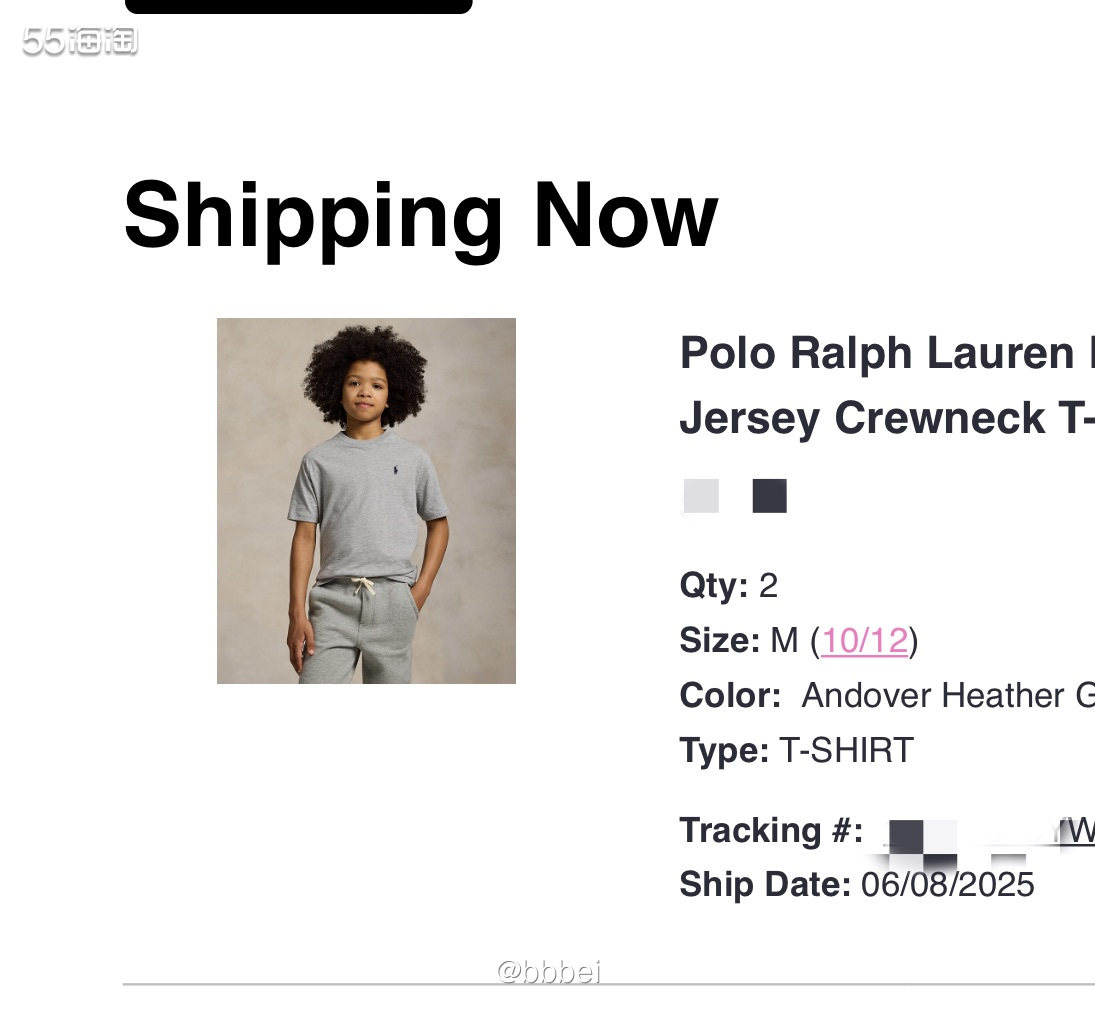The width and height of the screenshot is (1095, 1016).
Task: Click the Tracking # label
Action: click(x=772, y=830)
